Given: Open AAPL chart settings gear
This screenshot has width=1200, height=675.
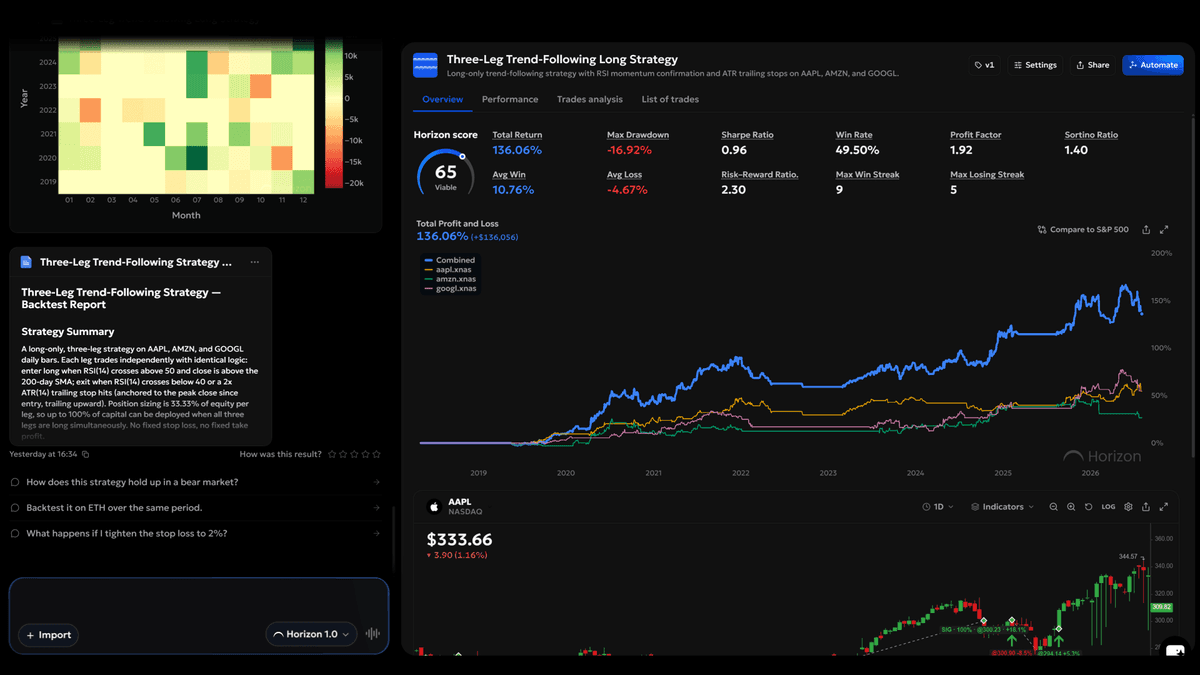Looking at the screenshot, I should [1129, 507].
